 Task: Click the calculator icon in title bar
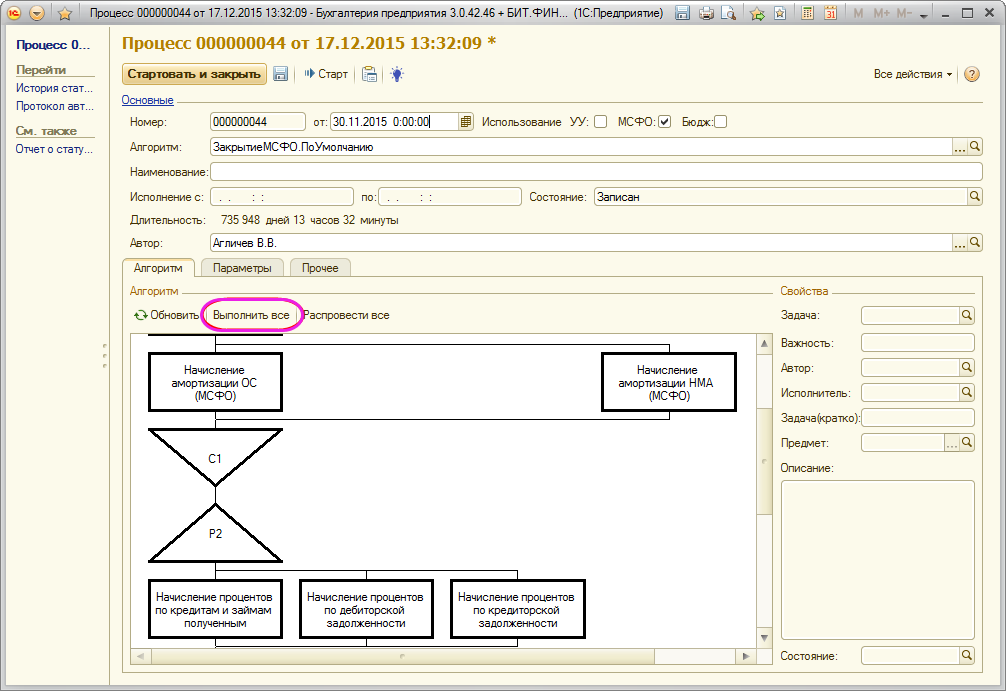(809, 14)
